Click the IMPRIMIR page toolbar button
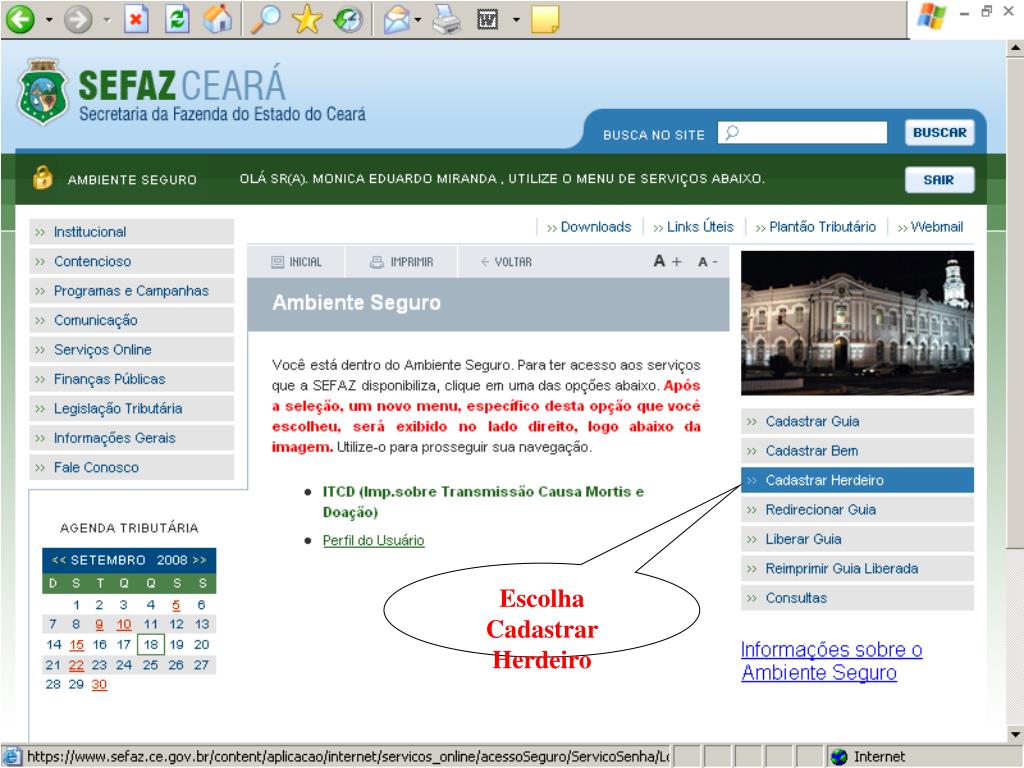The width and height of the screenshot is (1024, 768). click(402, 262)
